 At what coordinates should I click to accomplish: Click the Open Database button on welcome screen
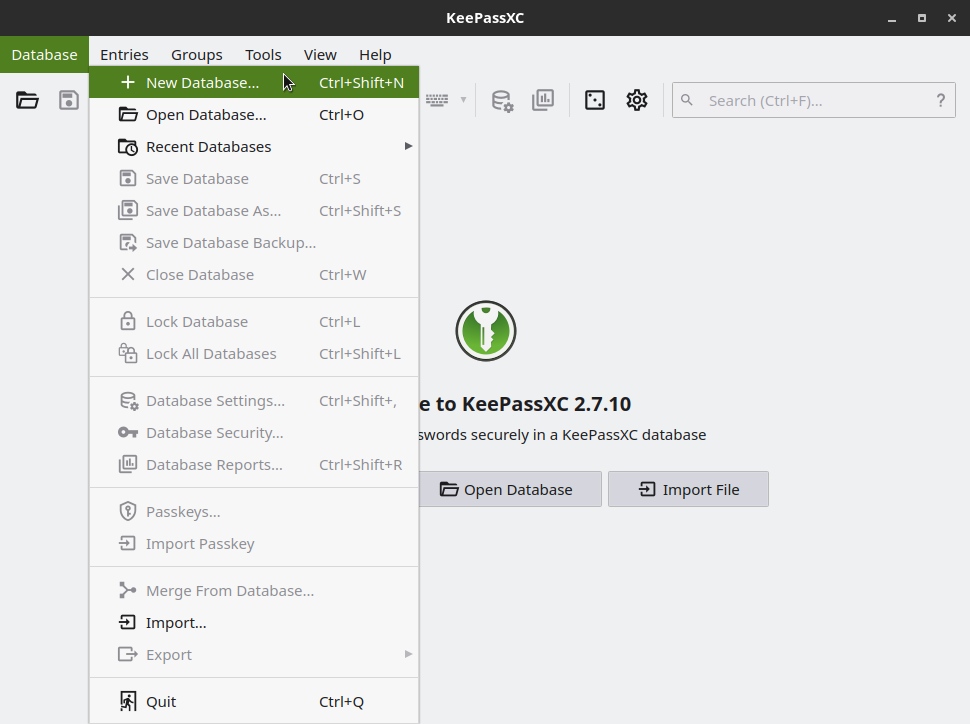tap(510, 489)
